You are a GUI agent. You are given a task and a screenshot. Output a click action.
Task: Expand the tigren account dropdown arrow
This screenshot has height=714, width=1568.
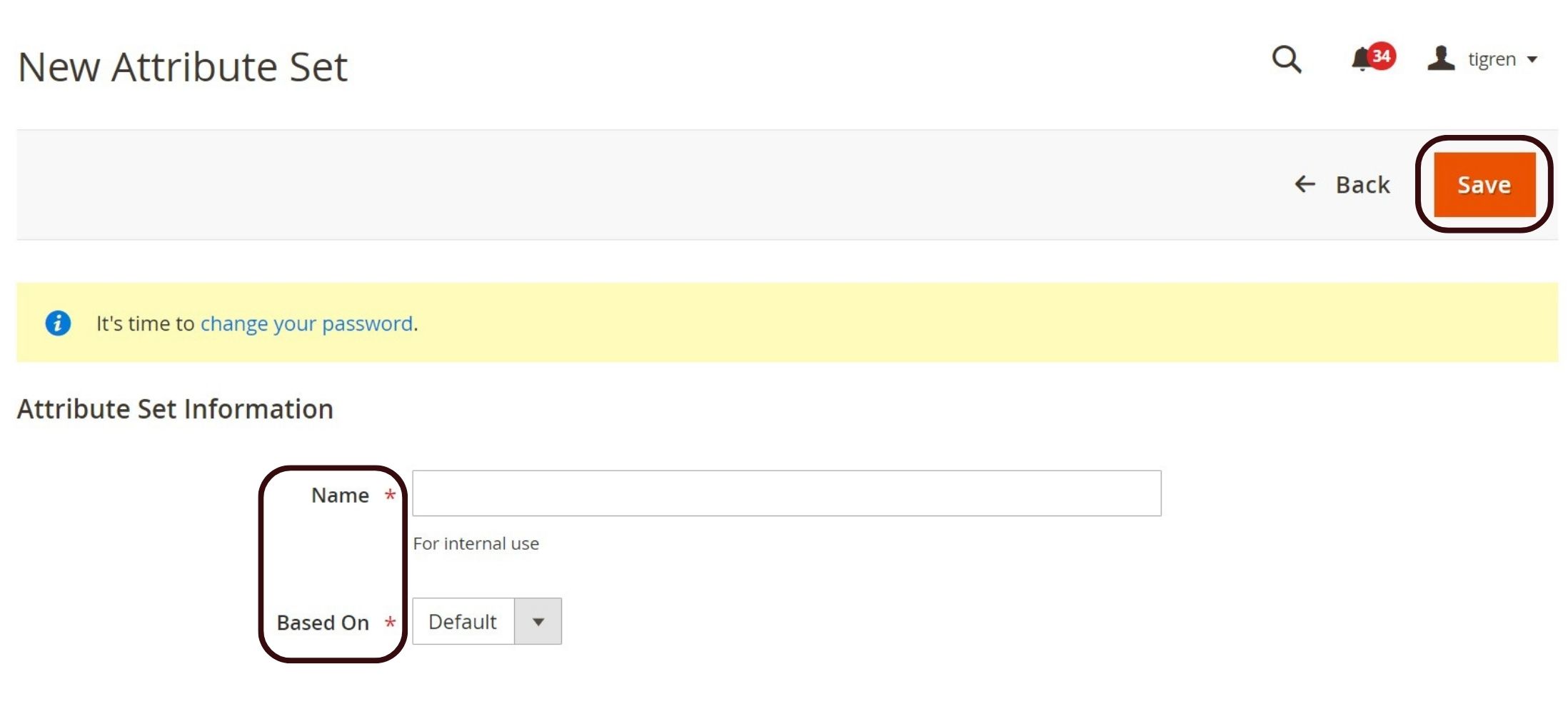pos(1532,60)
